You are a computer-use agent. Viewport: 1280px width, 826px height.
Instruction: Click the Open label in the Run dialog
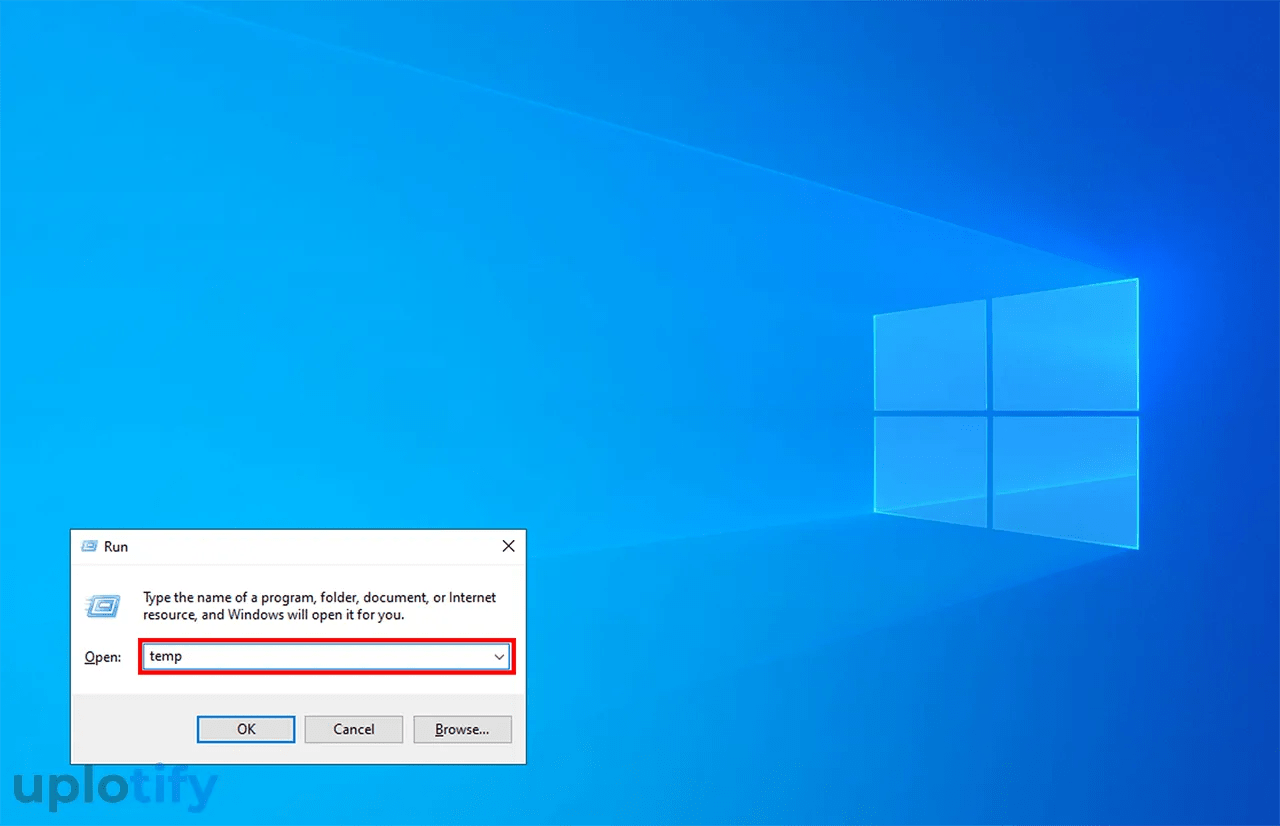pos(102,657)
